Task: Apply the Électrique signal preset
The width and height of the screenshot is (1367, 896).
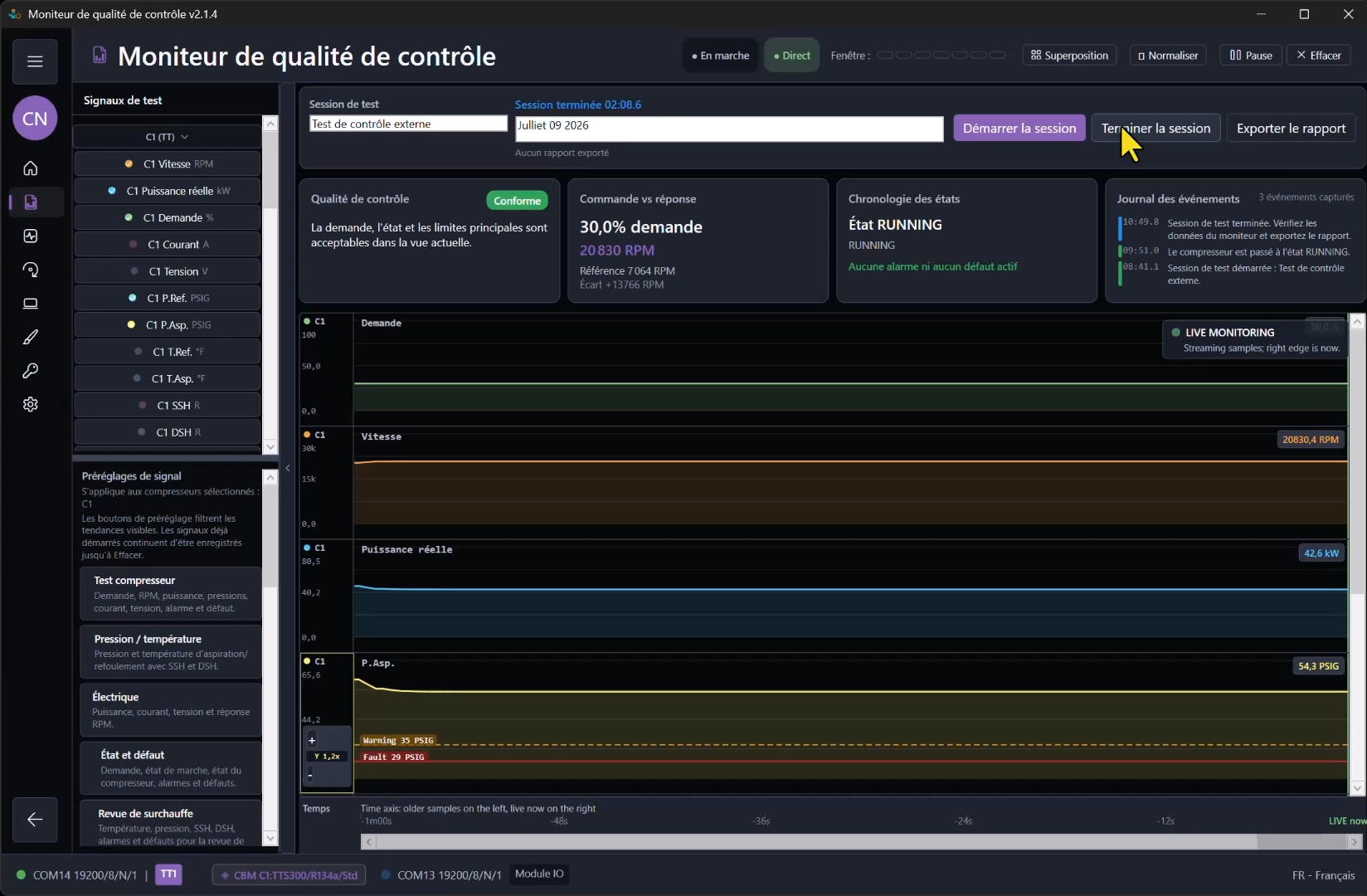Action: [x=171, y=710]
